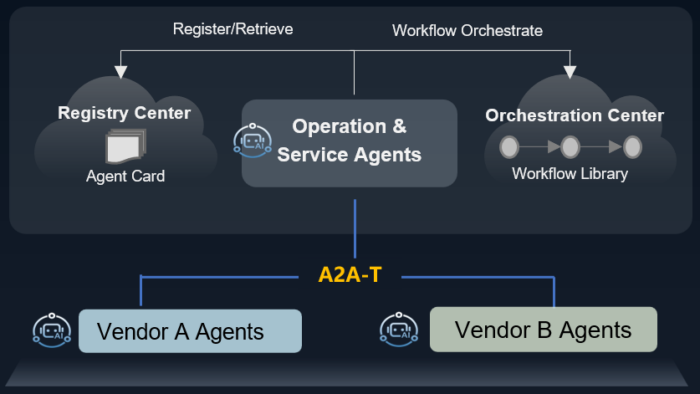Image resolution: width=700 pixels, height=394 pixels.
Task: Click the Registry Center heading
Action: pos(124,113)
